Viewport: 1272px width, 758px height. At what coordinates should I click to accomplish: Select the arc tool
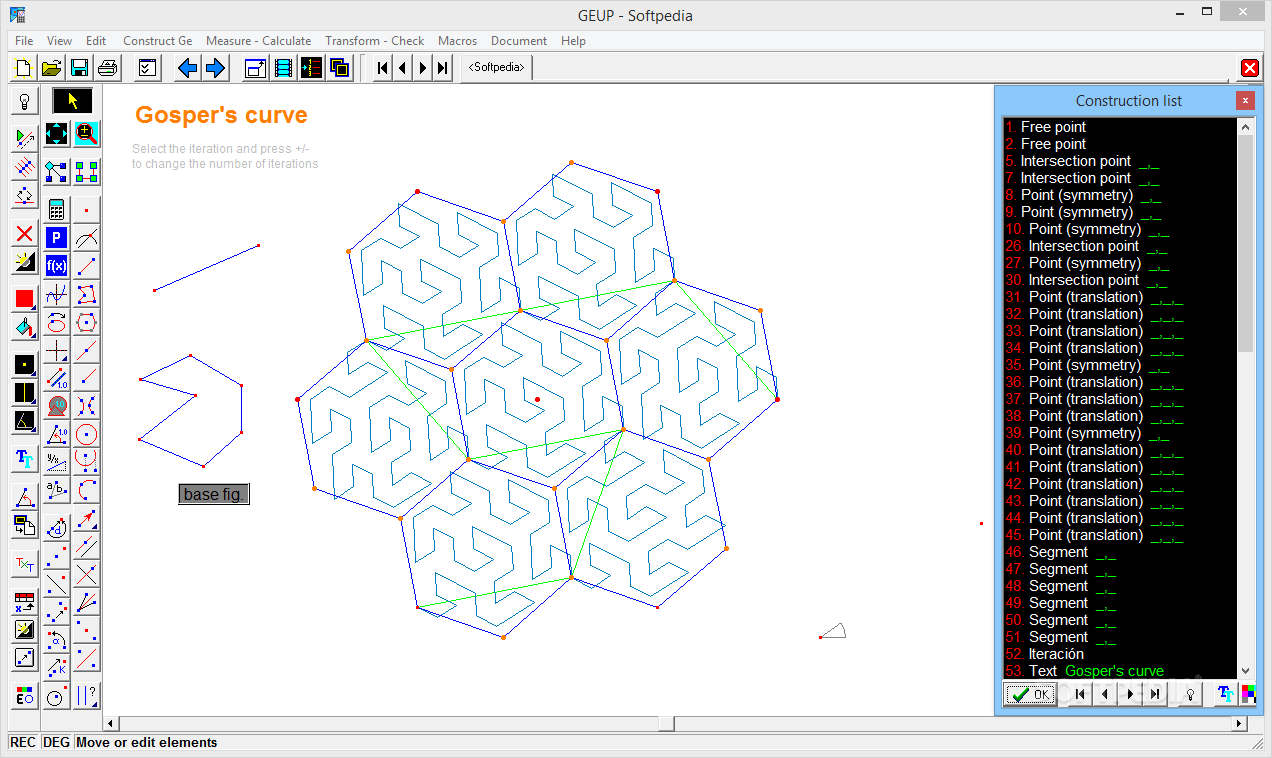87,490
